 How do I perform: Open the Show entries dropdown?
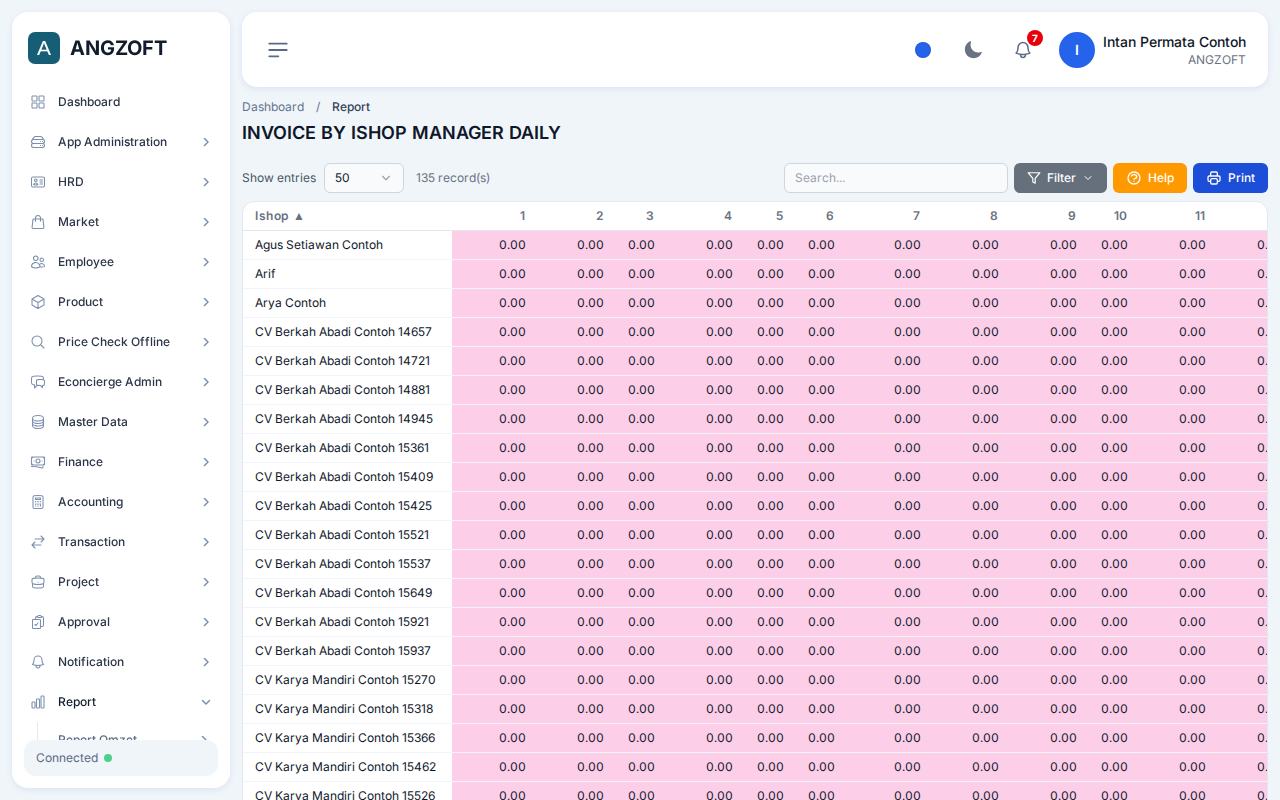click(364, 178)
